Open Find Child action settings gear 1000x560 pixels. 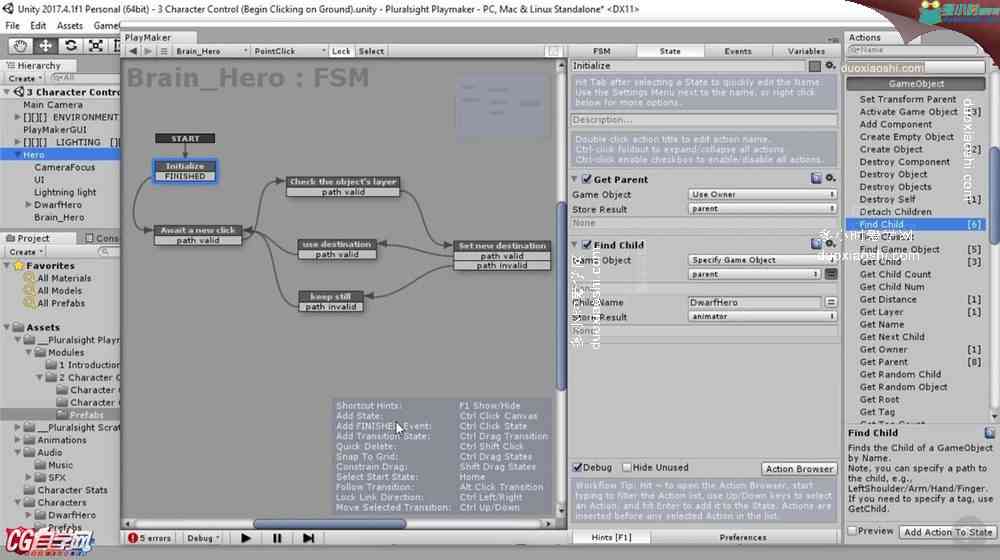coord(830,244)
